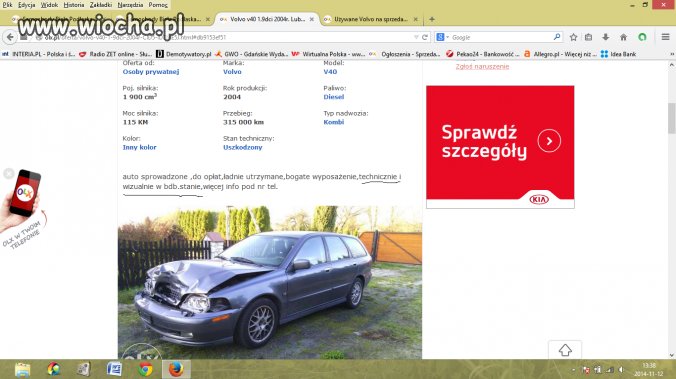Screen dimensions: 676x379
Task: Open a new tab with plus button
Action: [432, 19]
